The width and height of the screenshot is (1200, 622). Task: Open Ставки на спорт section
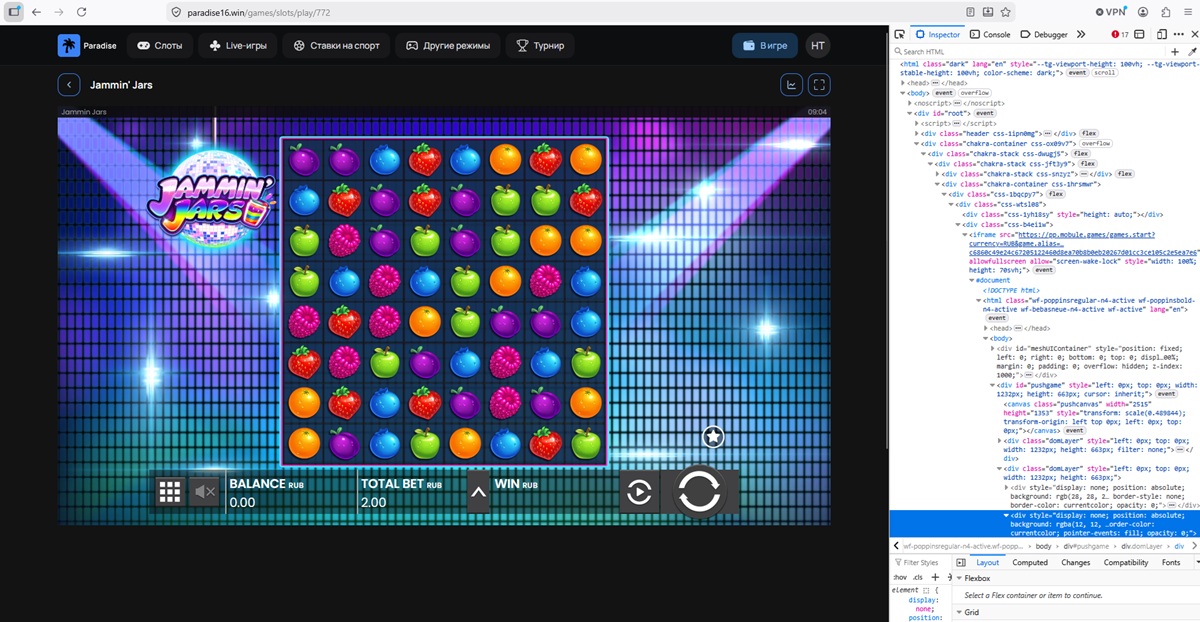(x=337, y=46)
